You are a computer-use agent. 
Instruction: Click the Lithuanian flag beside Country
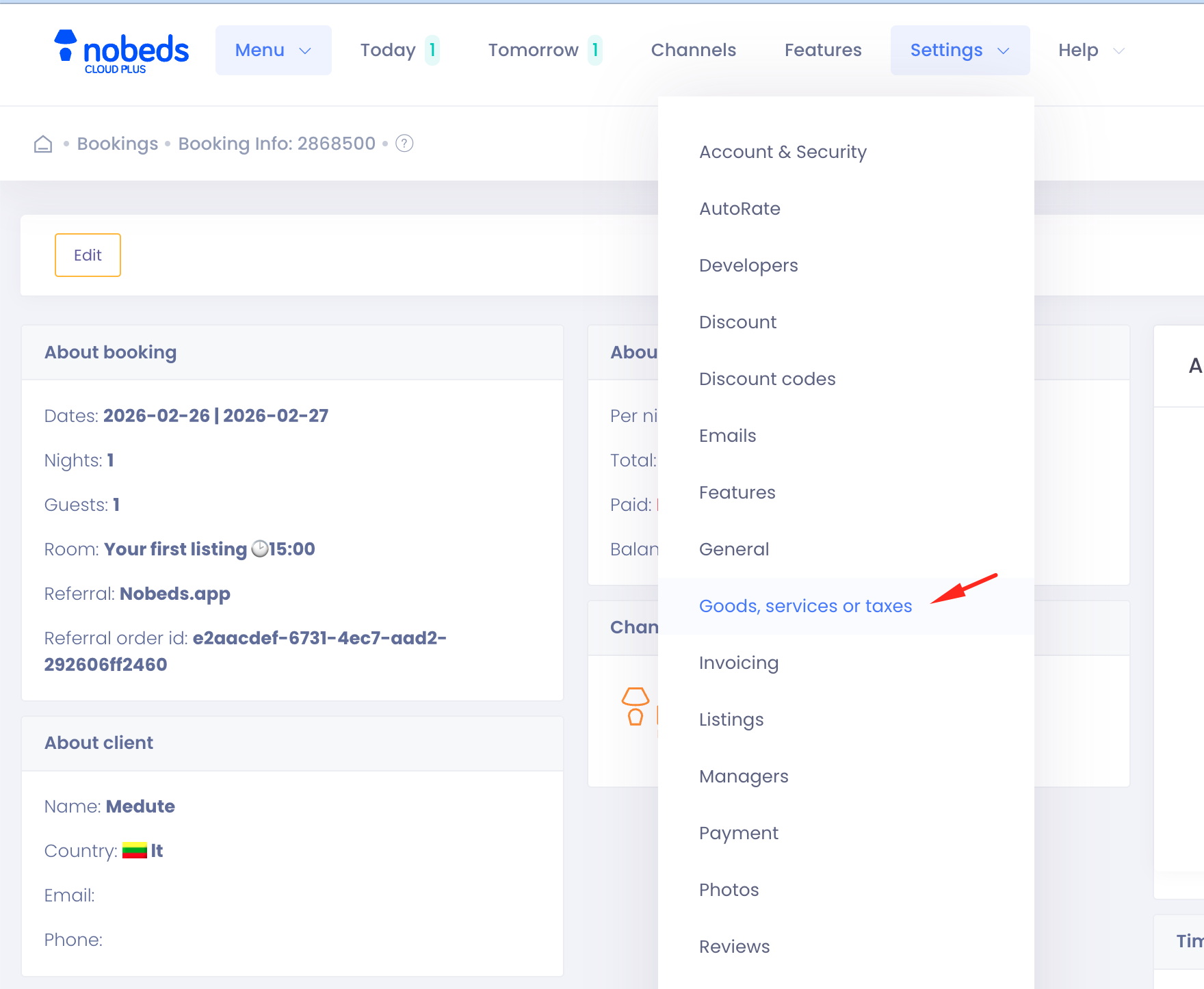pyautogui.click(x=134, y=850)
